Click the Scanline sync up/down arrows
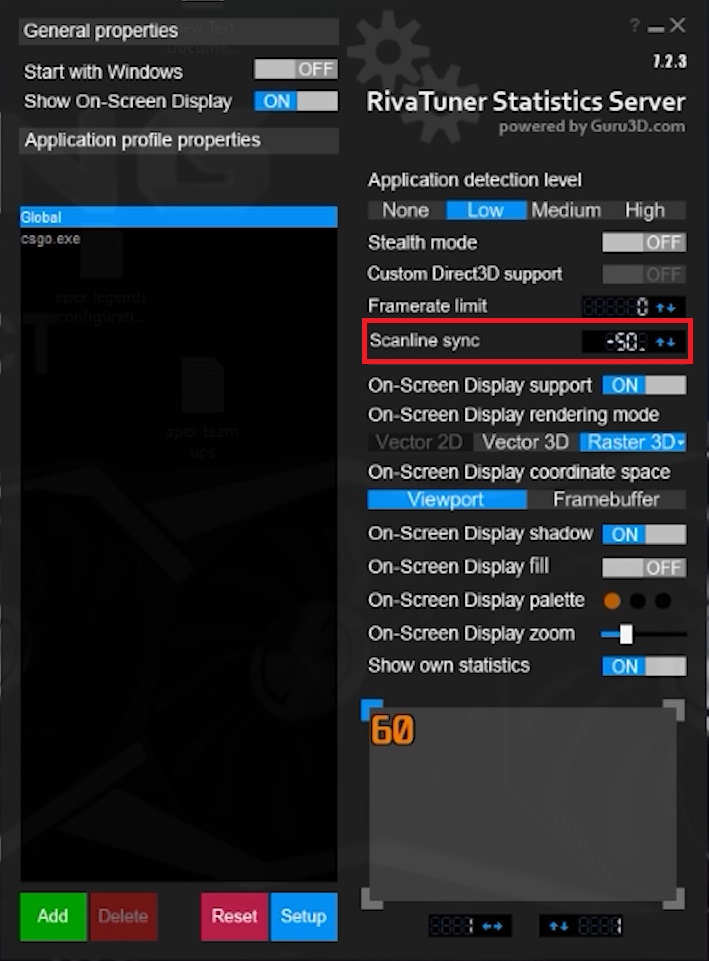Viewport: 709px width, 961px height. click(x=666, y=342)
